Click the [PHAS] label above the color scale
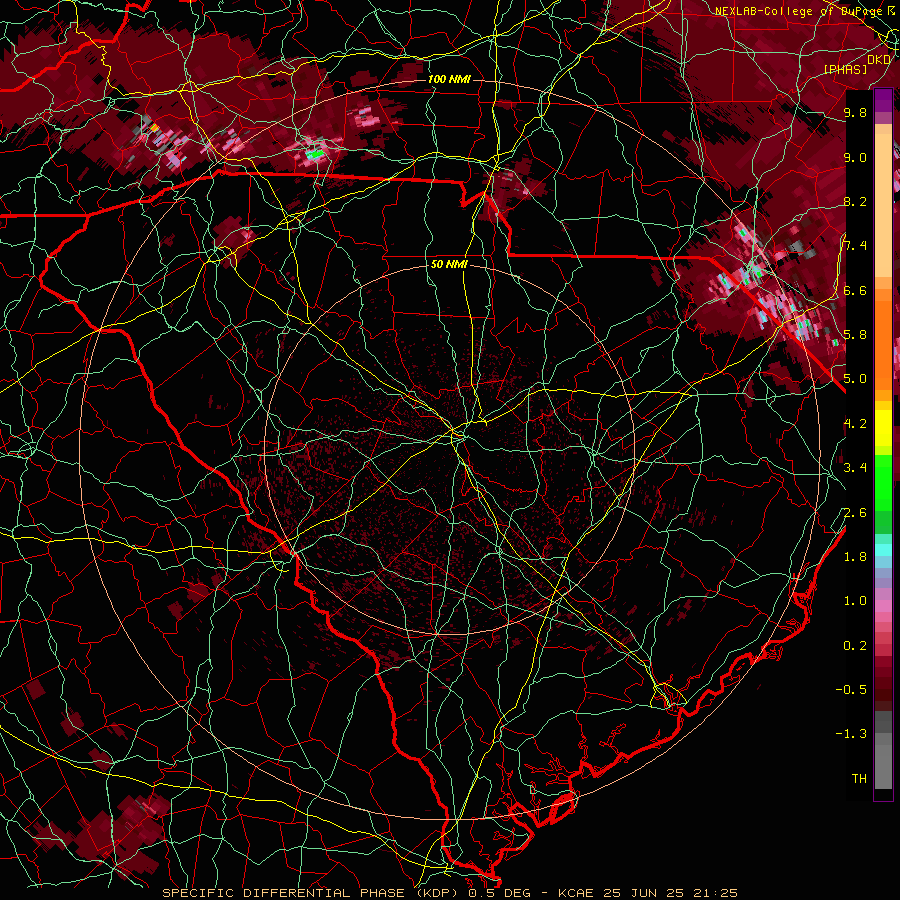The width and height of the screenshot is (900, 900). coord(846,69)
